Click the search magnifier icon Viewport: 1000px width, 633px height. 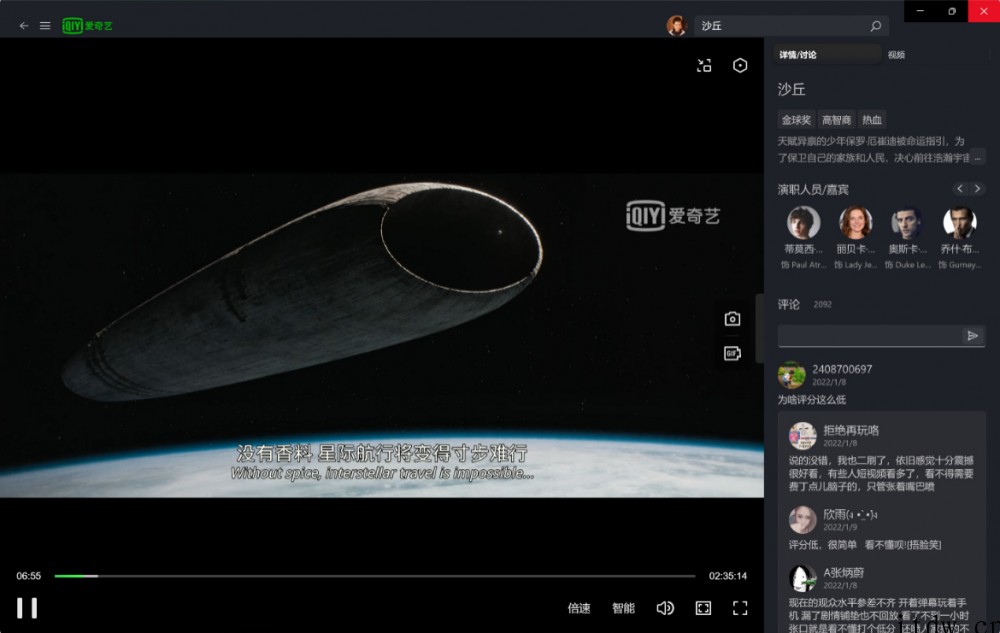click(876, 25)
